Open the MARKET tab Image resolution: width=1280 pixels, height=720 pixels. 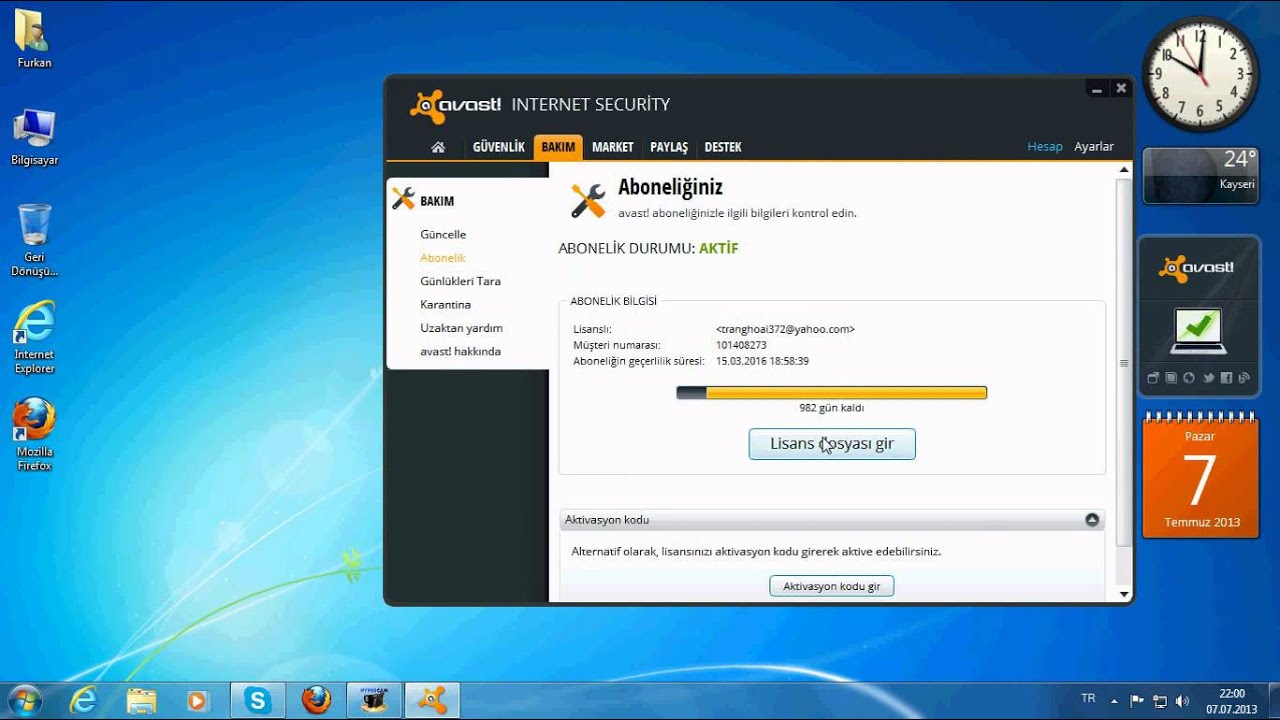pyautogui.click(x=613, y=147)
